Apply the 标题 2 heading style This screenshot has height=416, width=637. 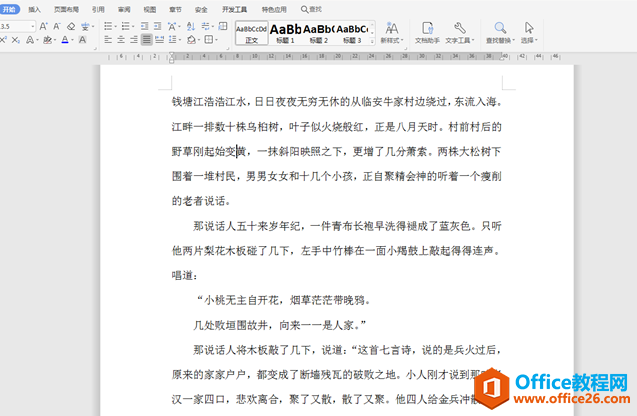tap(318, 33)
